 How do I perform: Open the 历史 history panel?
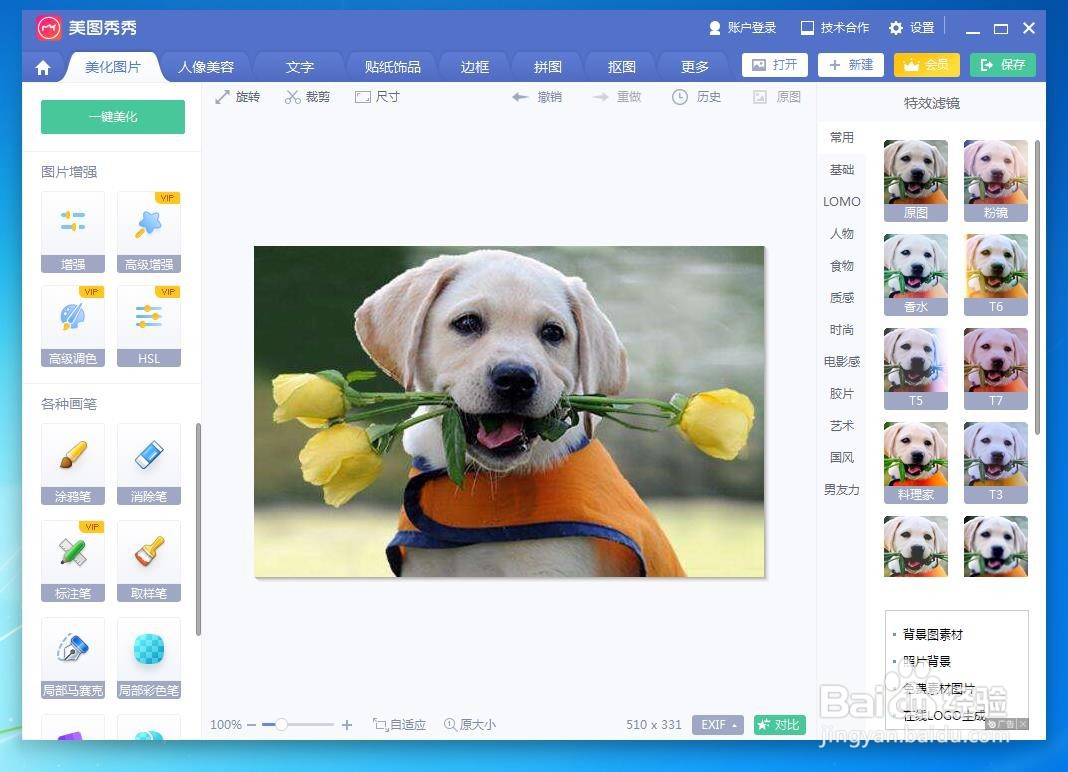pos(696,97)
